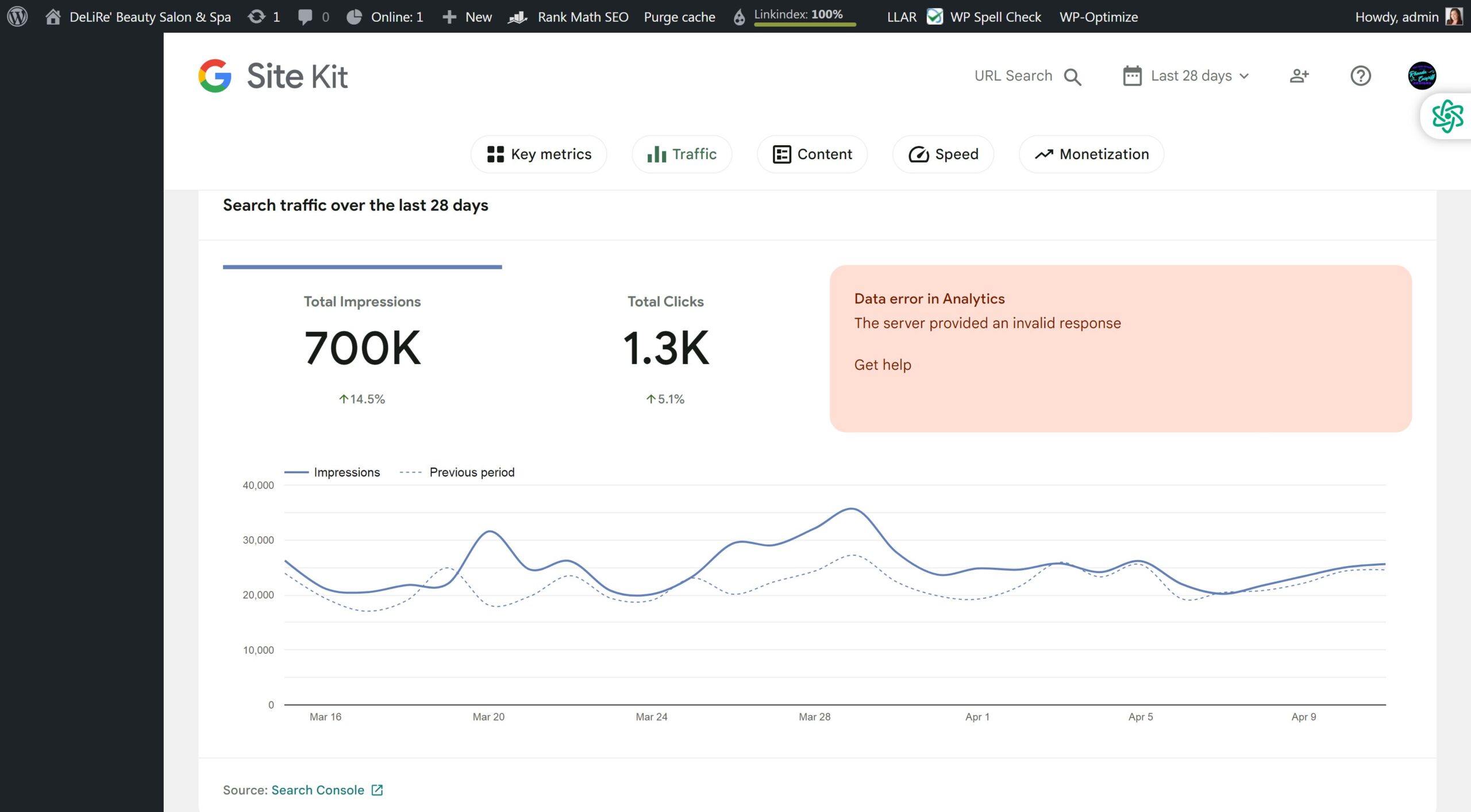This screenshot has width=1471, height=812.
Task: Open the Site Kit account avatar
Action: pos(1422,76)
